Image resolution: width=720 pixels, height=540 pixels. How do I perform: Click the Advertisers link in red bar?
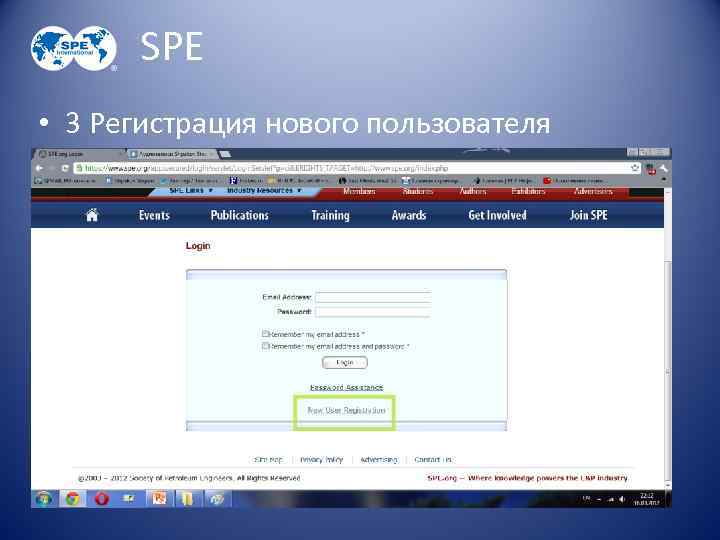593,191
